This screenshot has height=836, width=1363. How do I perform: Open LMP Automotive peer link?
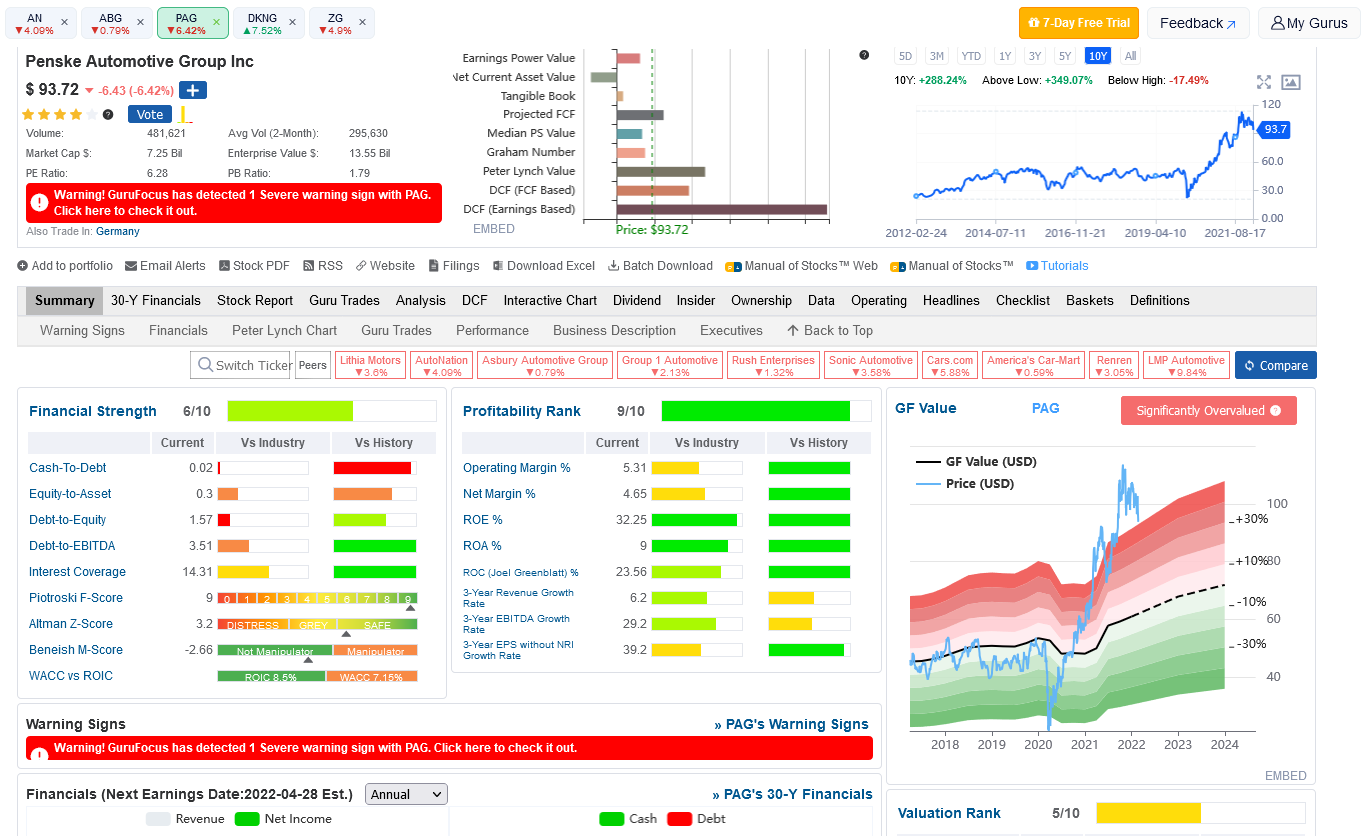click(x=1186, y=365)
